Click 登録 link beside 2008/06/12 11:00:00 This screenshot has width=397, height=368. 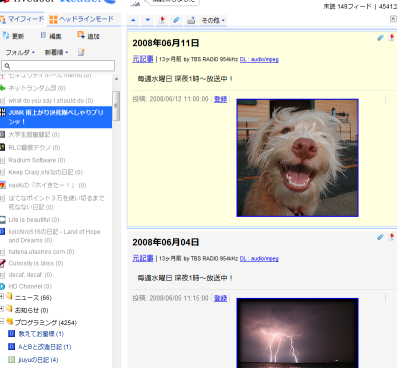point(220,99)
